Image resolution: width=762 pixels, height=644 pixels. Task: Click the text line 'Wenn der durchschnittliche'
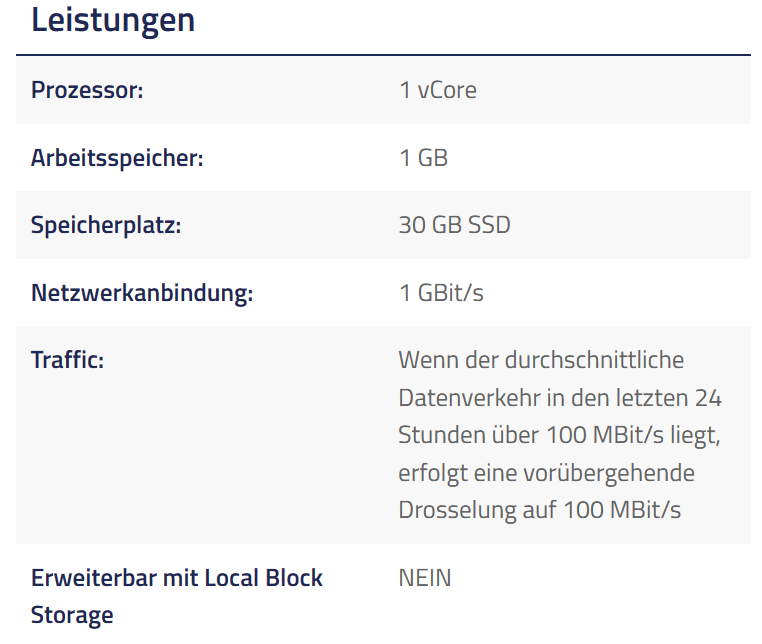(x=541, y=360)
